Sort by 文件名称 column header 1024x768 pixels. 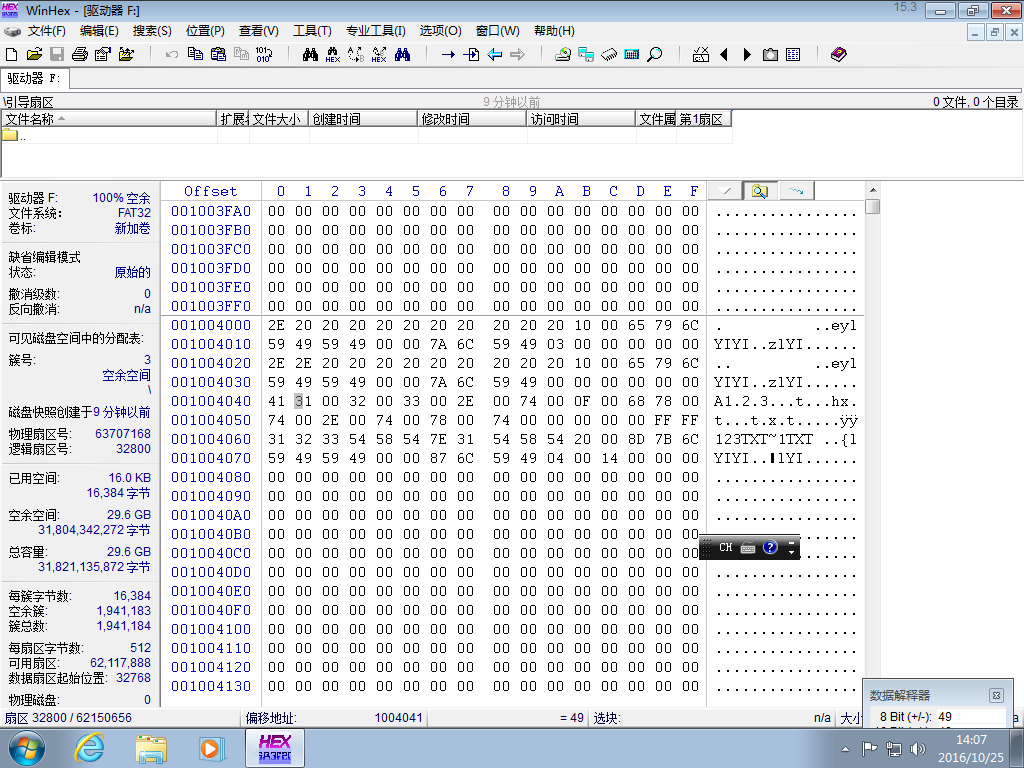click(109, 119)
